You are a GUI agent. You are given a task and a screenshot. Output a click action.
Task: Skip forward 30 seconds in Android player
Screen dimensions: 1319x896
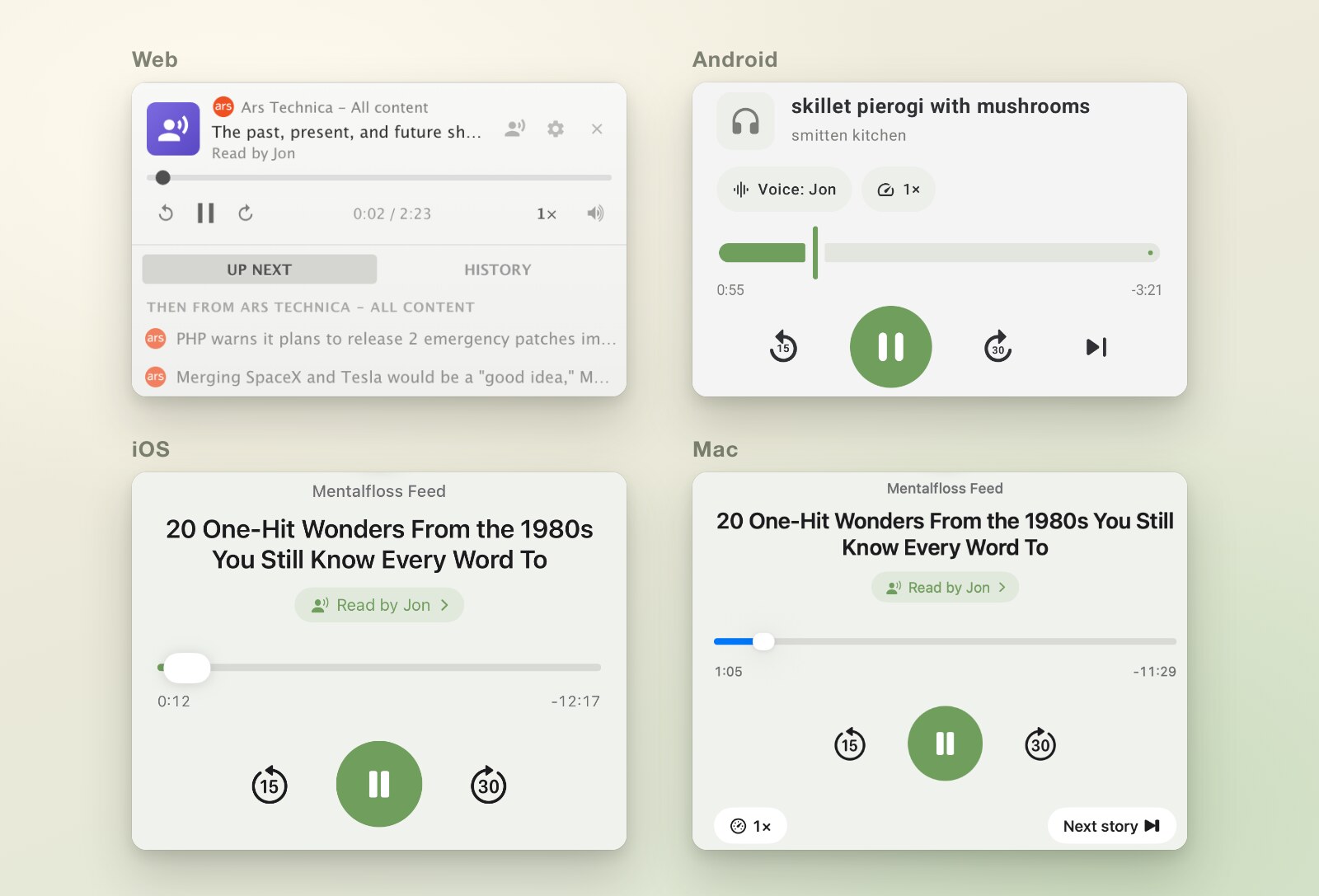pyautogui.click(x=998, y=346)
